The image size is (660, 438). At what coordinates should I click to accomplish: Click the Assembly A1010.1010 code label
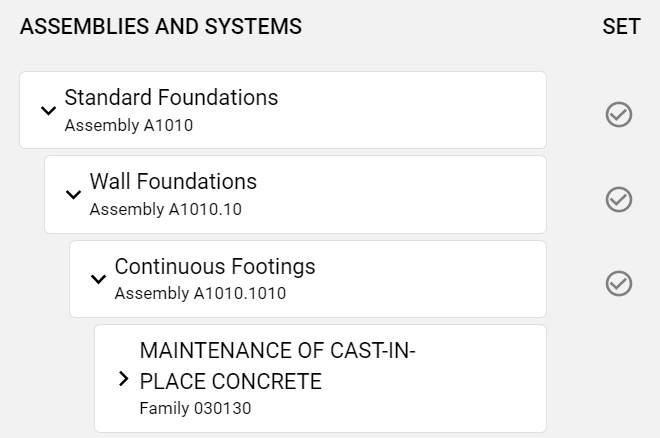(x=200, y=294)
